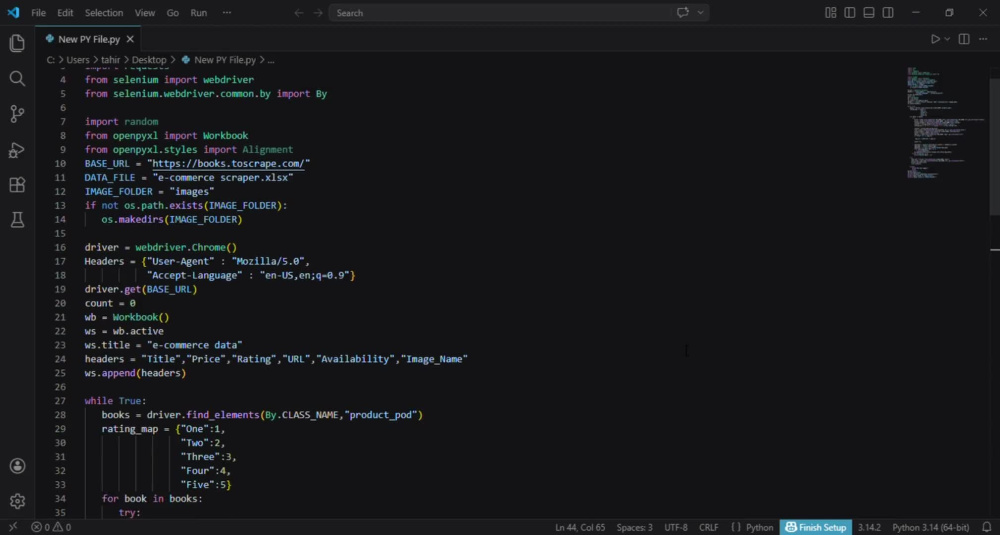
Task: Toggle the primary side bar
Action: [849, 13]
